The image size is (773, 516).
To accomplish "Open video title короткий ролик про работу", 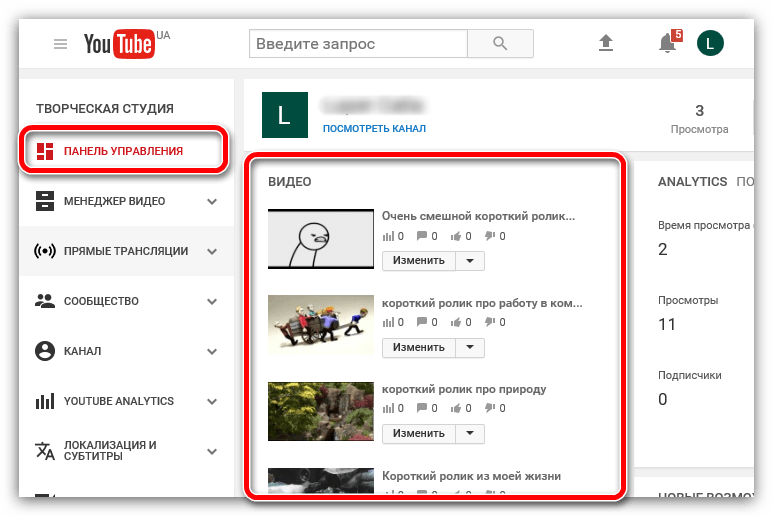I will click(x=482, y=303).
